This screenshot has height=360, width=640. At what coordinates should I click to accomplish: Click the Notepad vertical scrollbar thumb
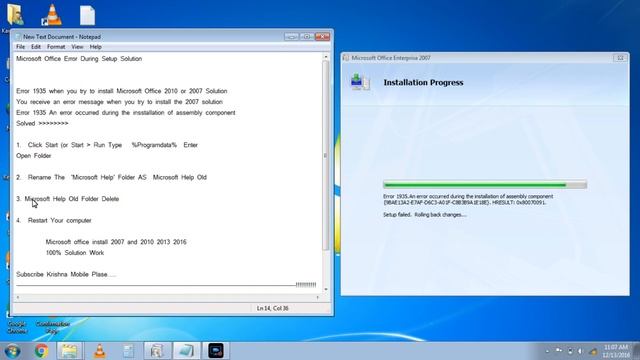tap(326, 156)
